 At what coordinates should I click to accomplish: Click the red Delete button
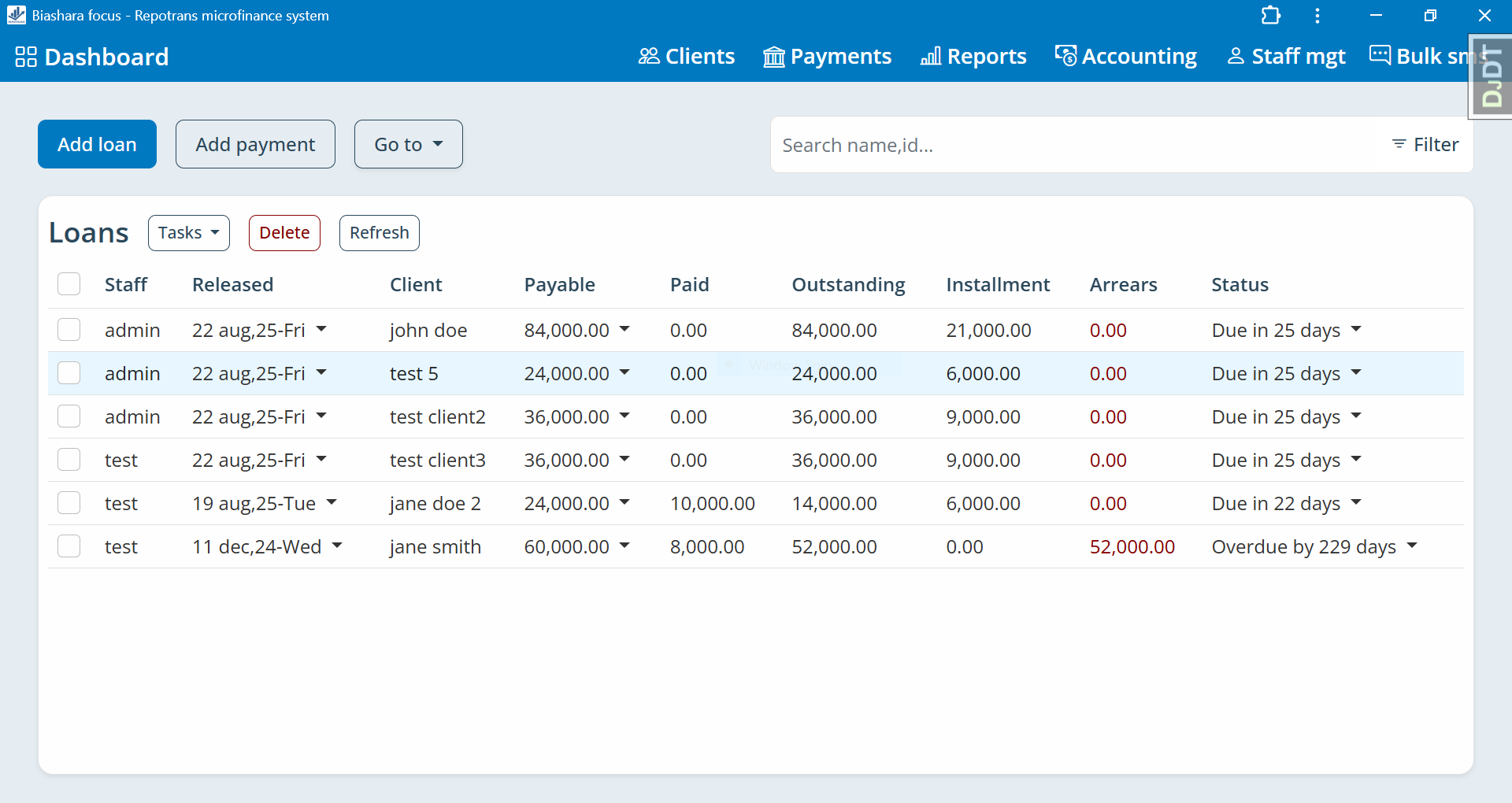[x=284, y=232]
